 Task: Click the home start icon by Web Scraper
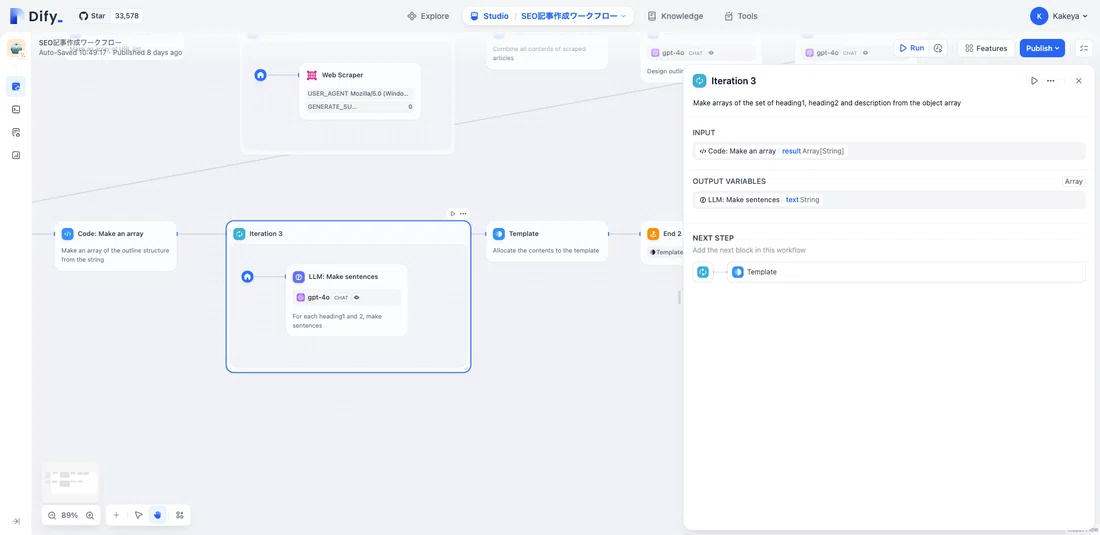coord(260,74)
